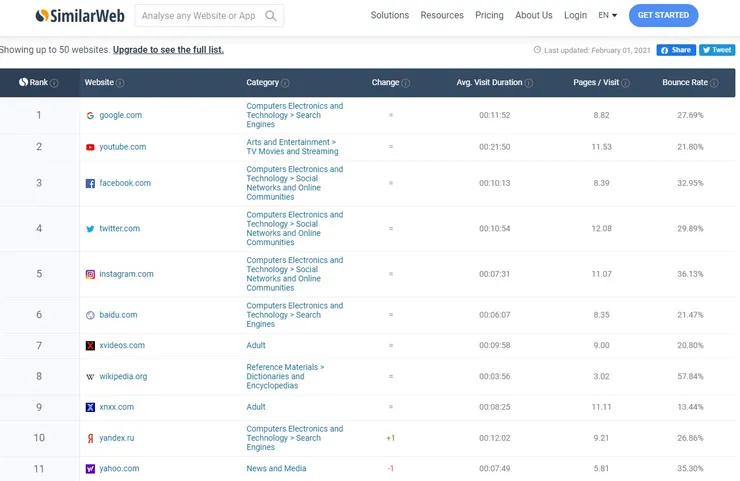Screen dimensions: 740x481
Task: Click the search magnifier icon
Action: pyautogui.click(x=272, y=16)
